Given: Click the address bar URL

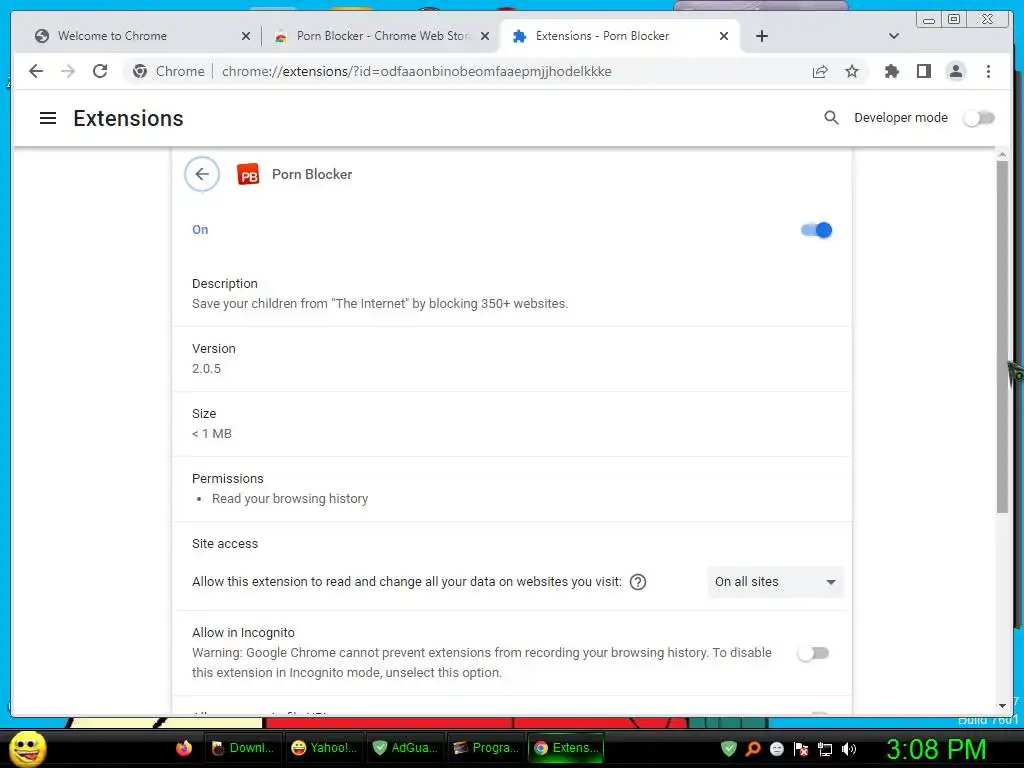Looking at the screenshot, I should pyautogui.click(x=417, y=71).
